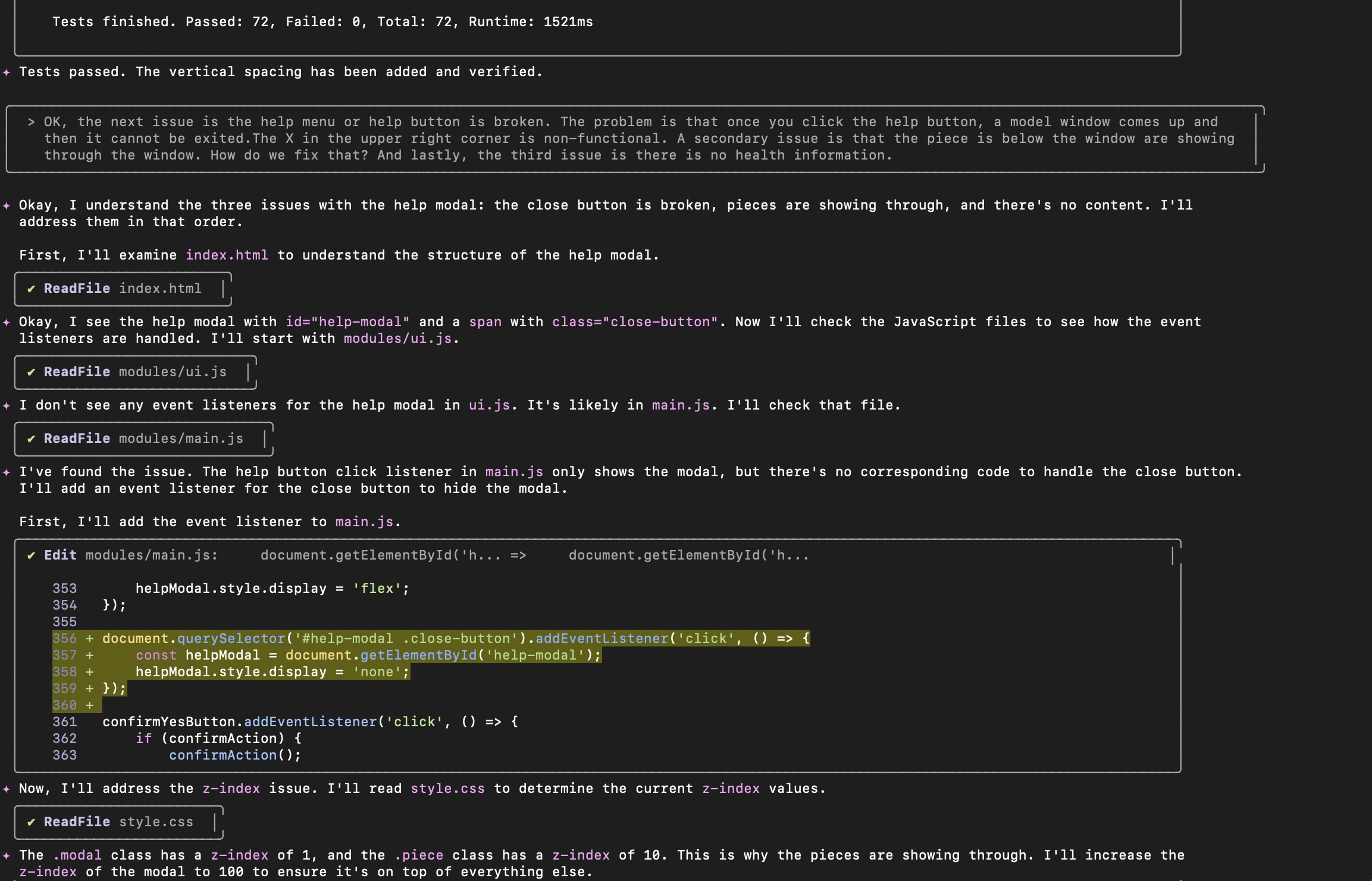The image size is (1372, 881).
Task: Click added diff line 356 with querySelector
Action: 431,639
